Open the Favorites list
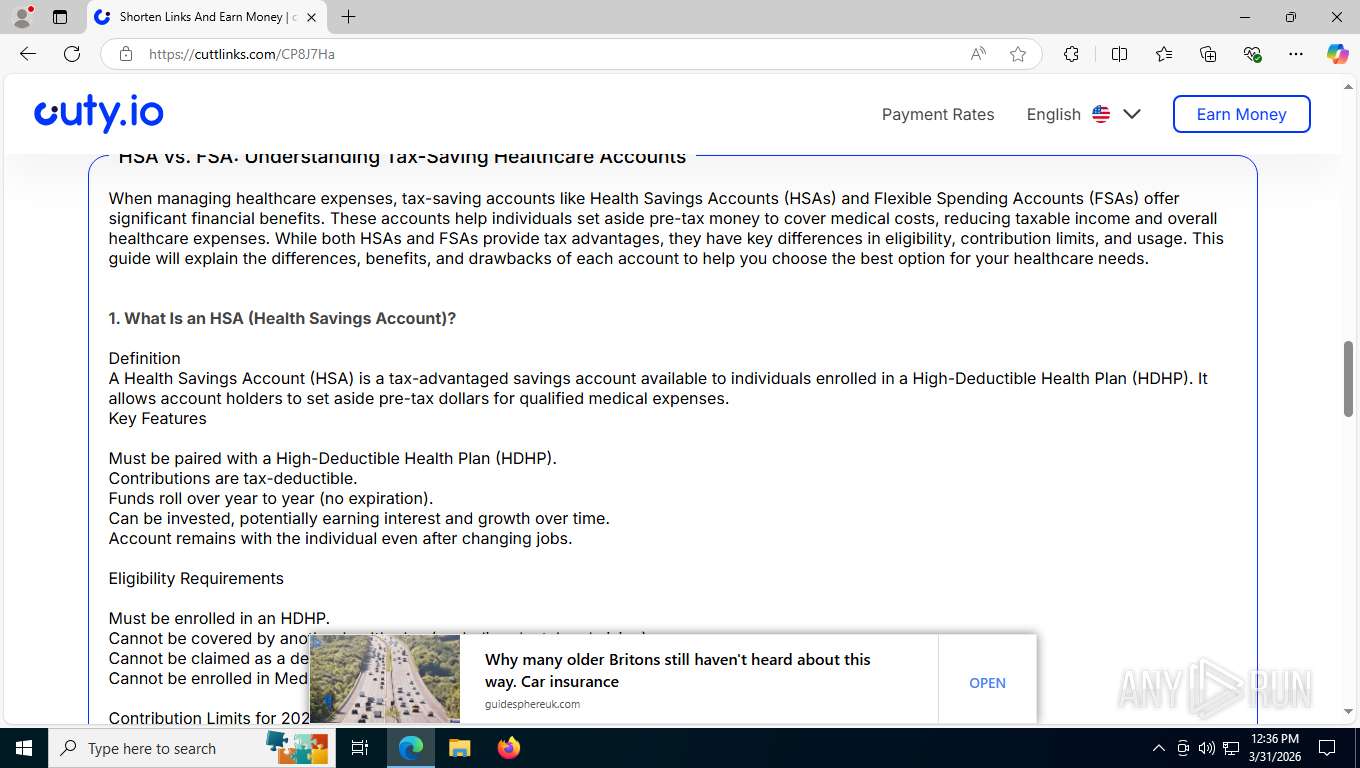The image size is (1360, 768). tap(1164, 54)
